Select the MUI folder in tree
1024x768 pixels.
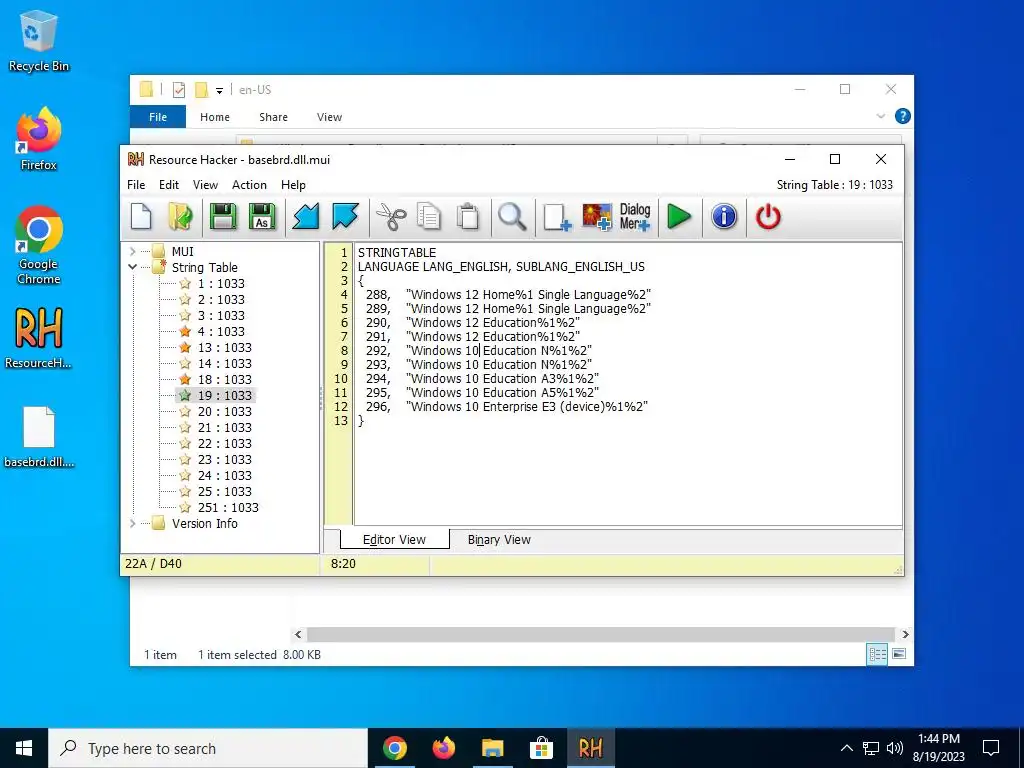pos(182,251)
